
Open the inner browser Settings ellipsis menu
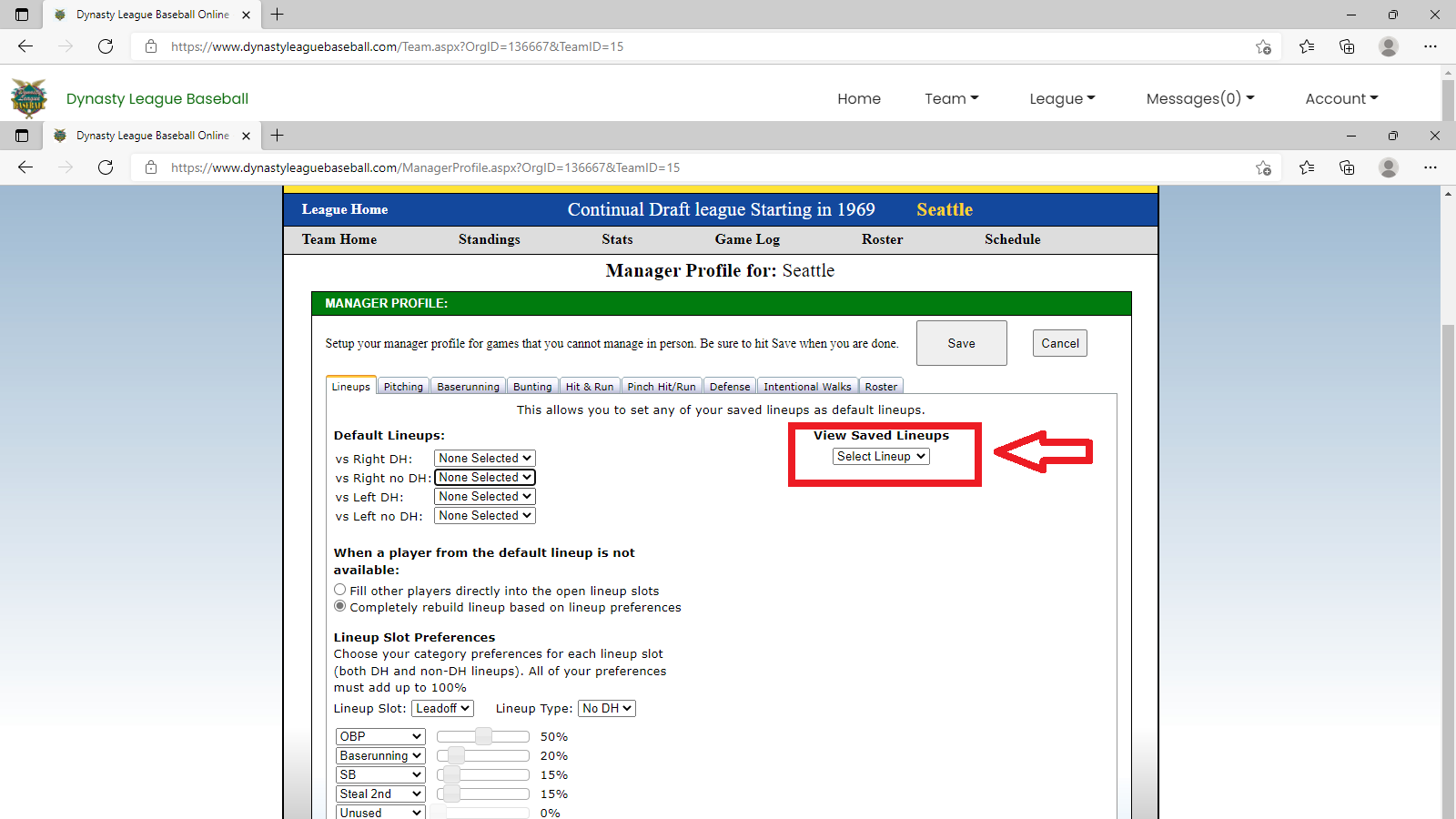[x=1431, y=167]
